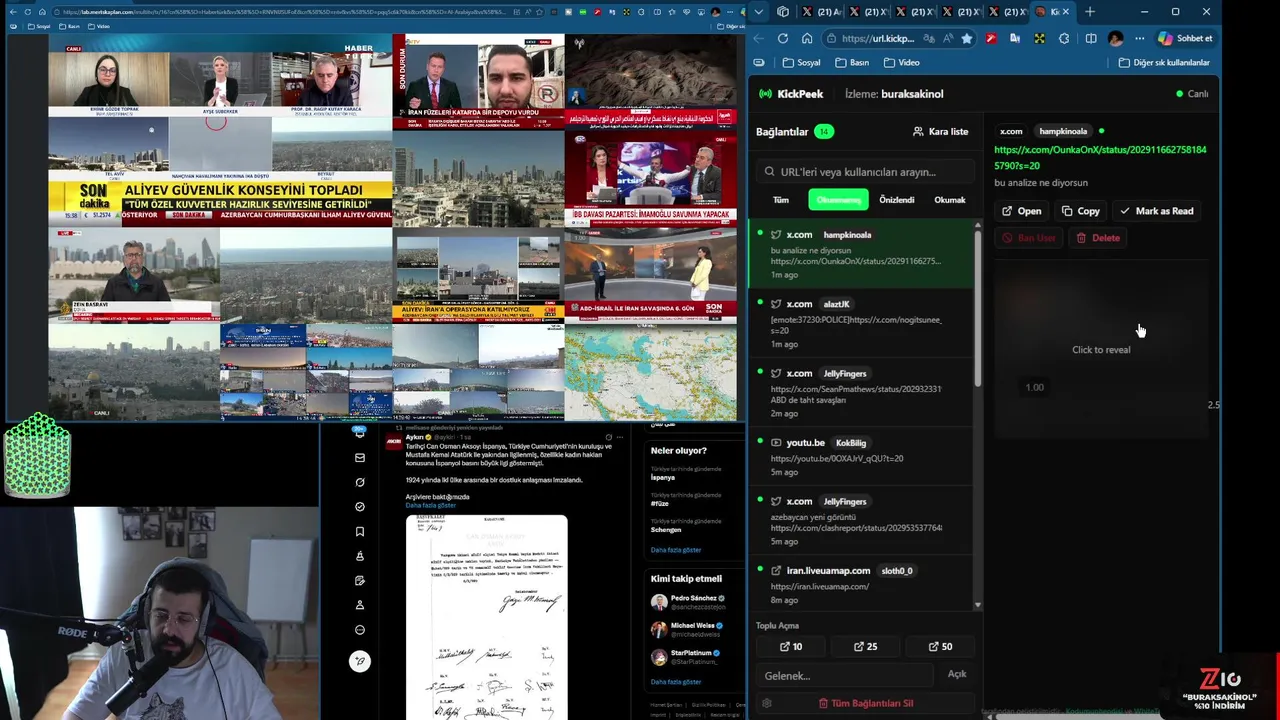1280x720 pixels.
Task: Select JellyFingers 'ABD de taht savaşları' entry
Action: (x=861, y=392)
